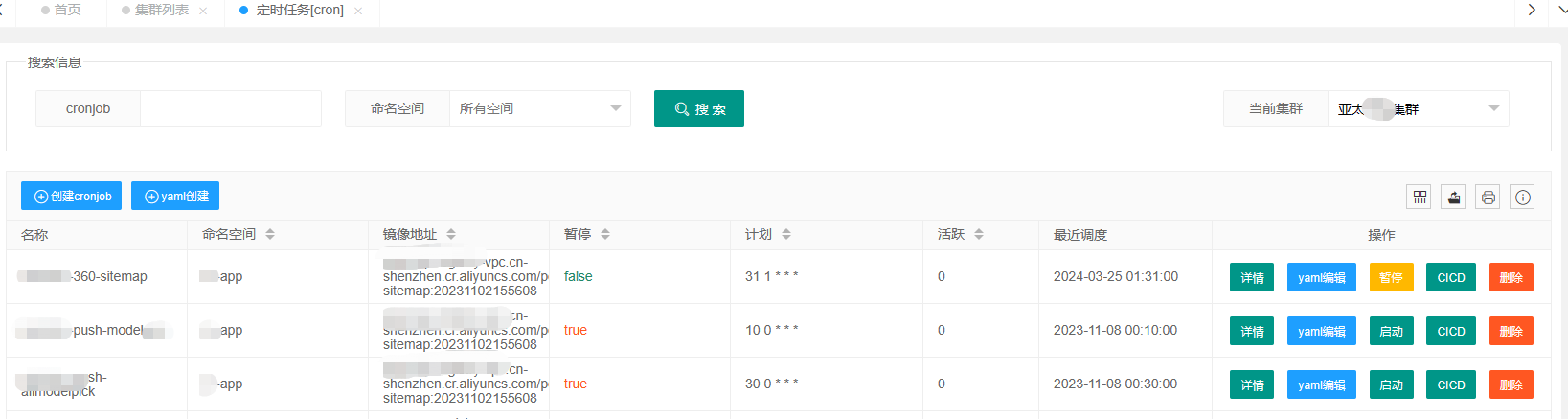This screenshot has width=1568, height=419.
Task: Switch to the 首页 tab
Action: tap(61, 10)
